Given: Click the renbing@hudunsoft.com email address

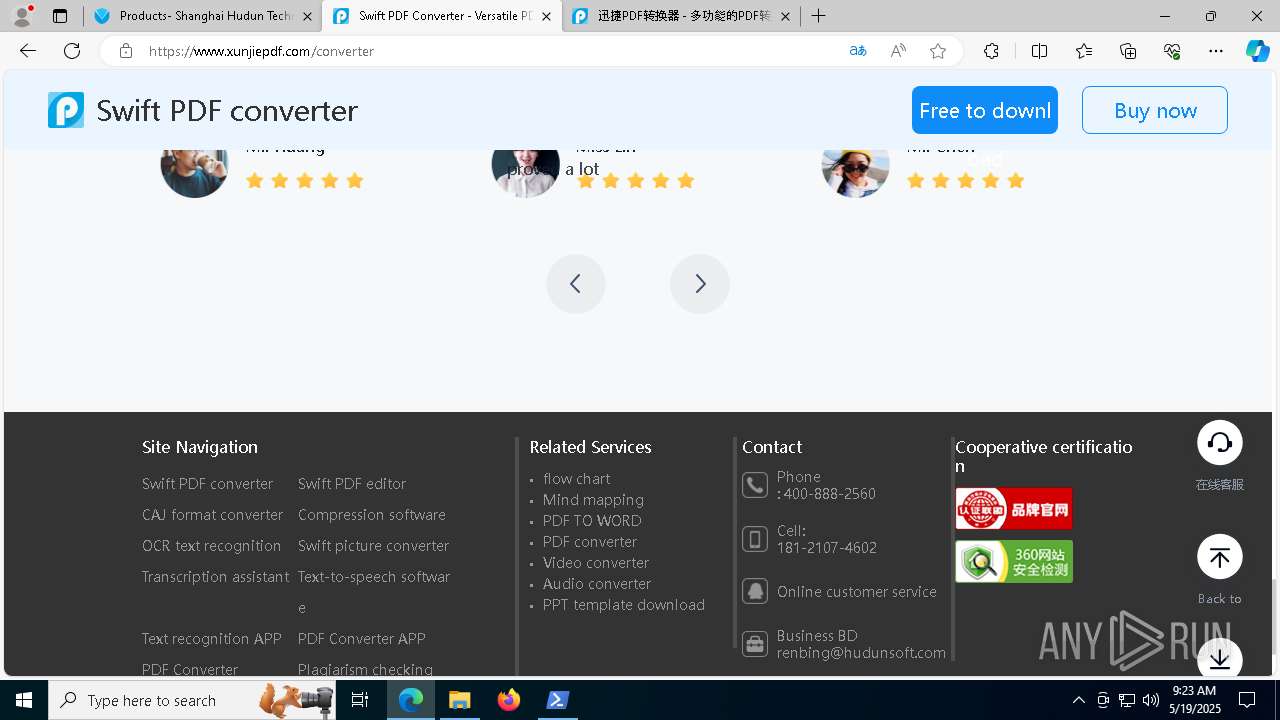Looking at the screenshot, I should coord(861,653).
